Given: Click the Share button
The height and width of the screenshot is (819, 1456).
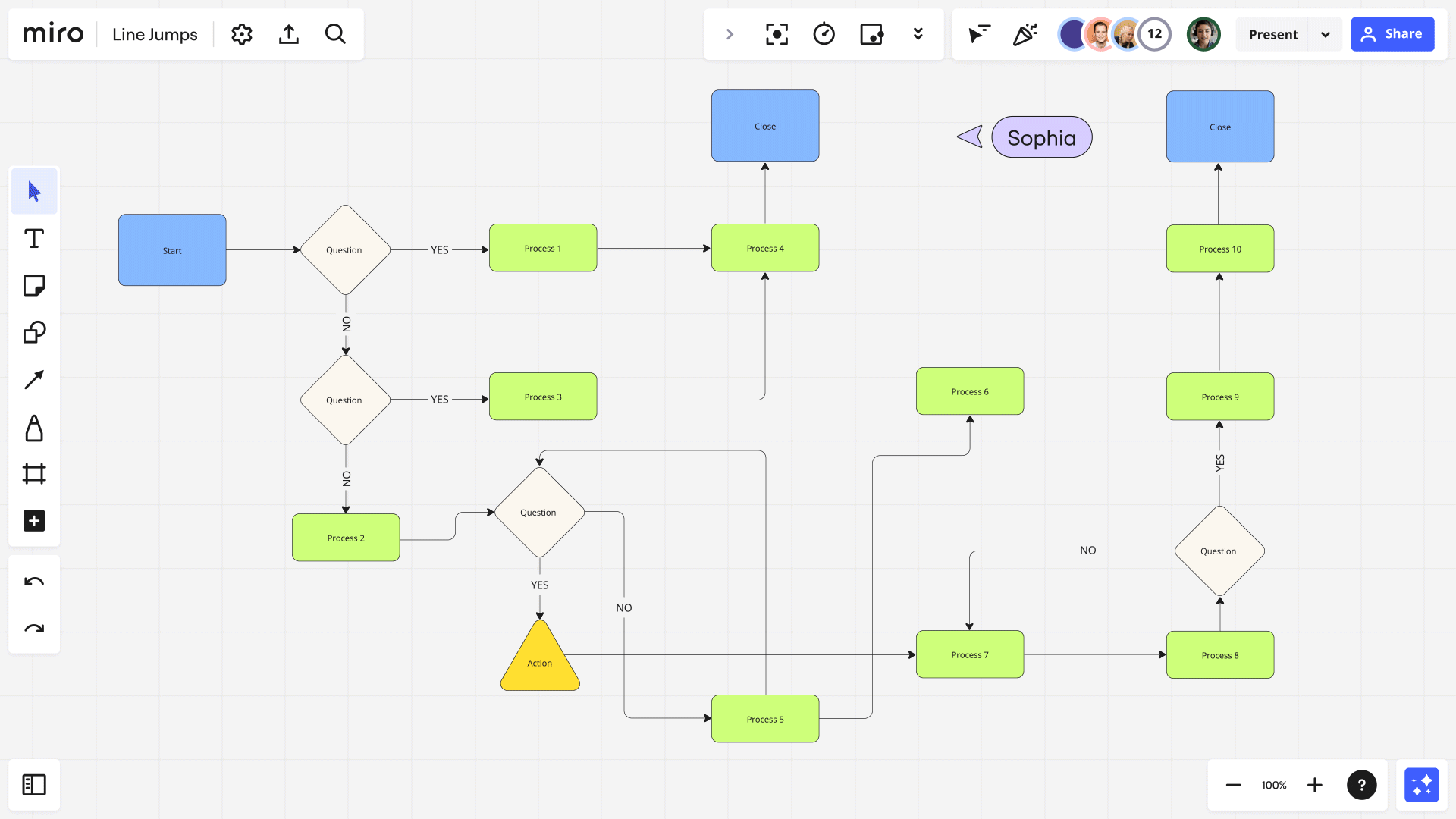Looking at the screenshot, I should pos(1392,34).
